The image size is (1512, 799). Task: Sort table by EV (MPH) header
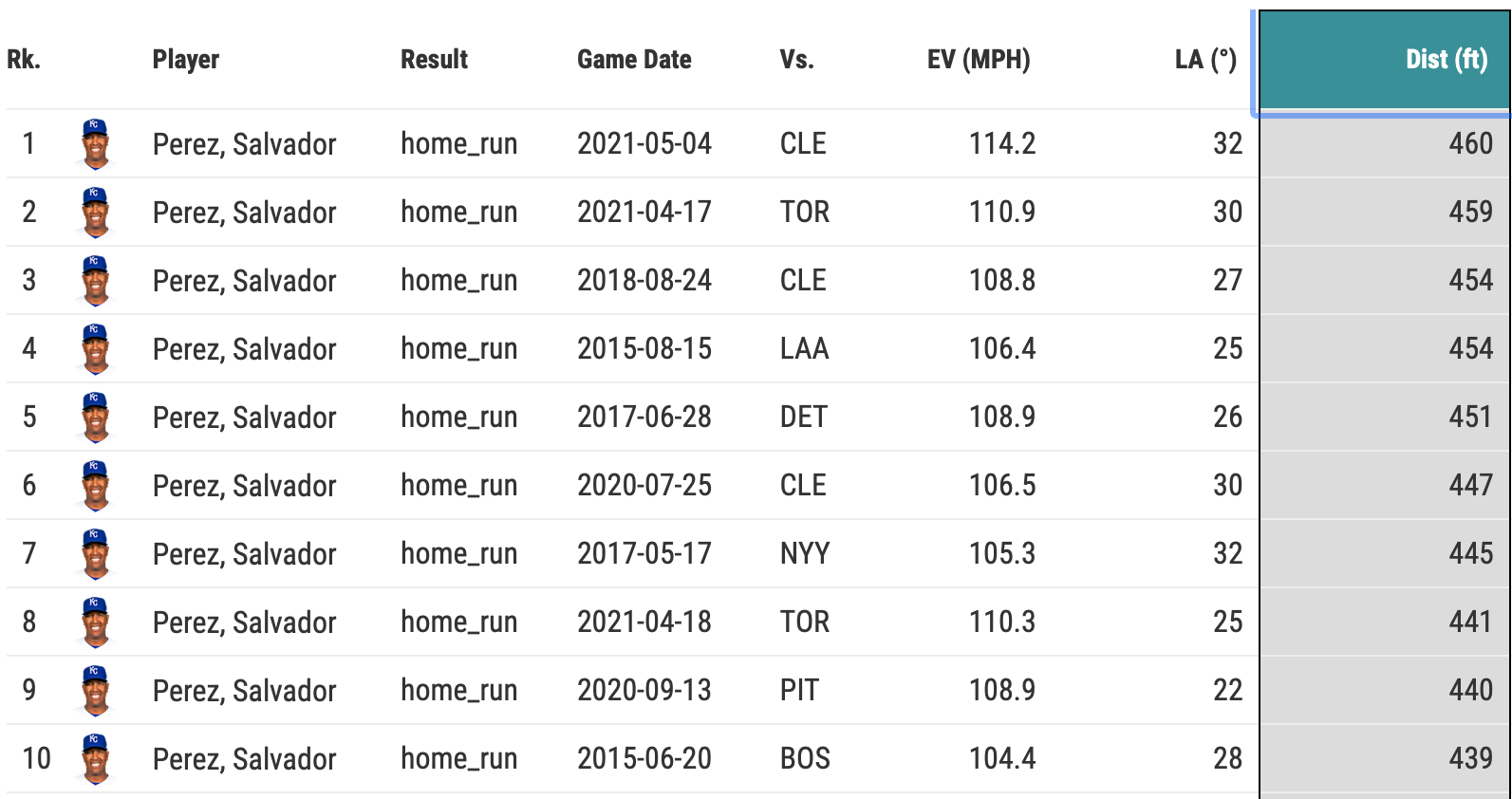click(x=978, y=60)
